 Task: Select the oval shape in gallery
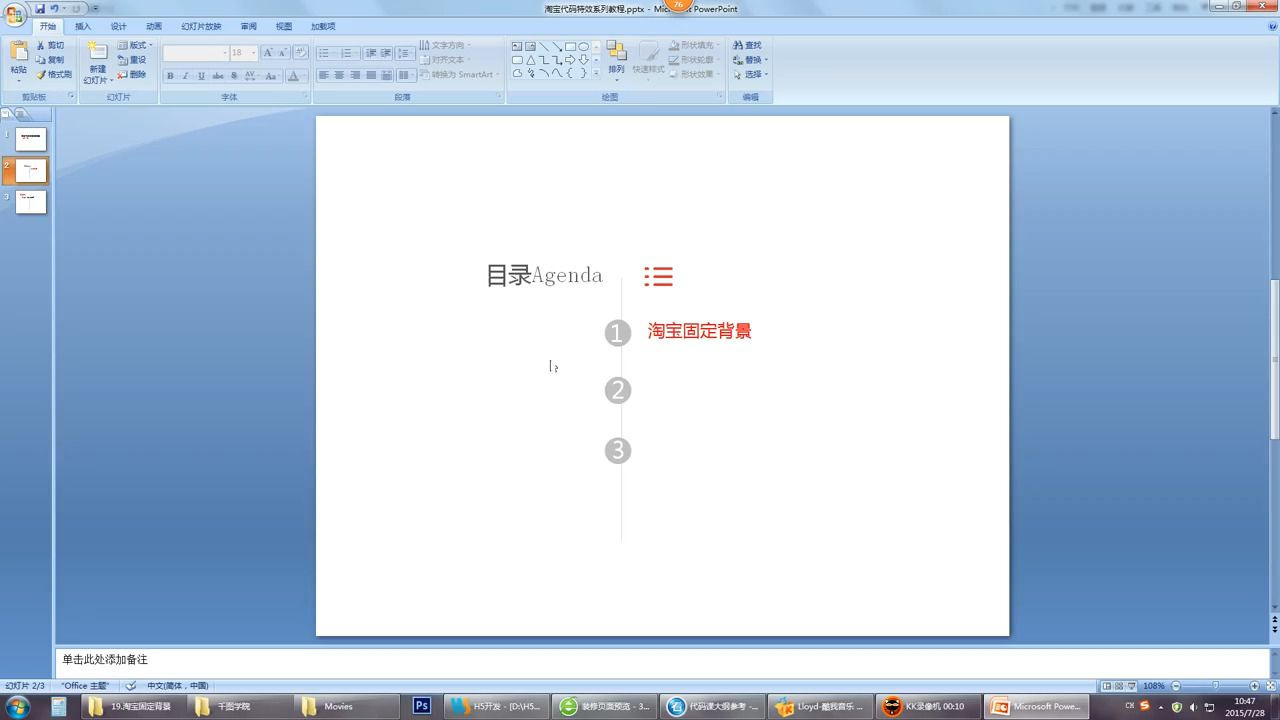[x=583, y=46]
